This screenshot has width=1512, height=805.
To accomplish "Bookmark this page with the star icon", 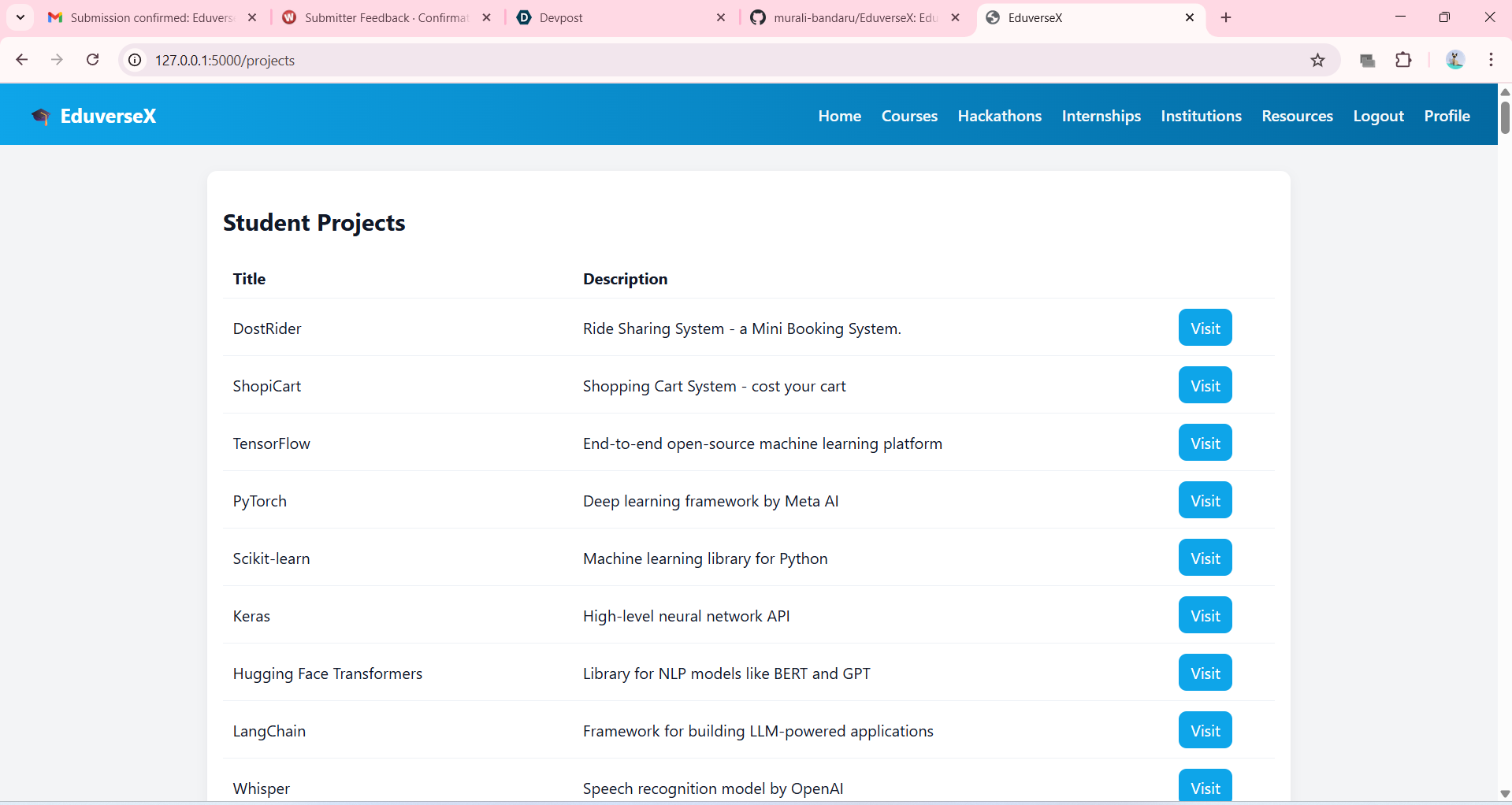I will tap(1317, 60).
